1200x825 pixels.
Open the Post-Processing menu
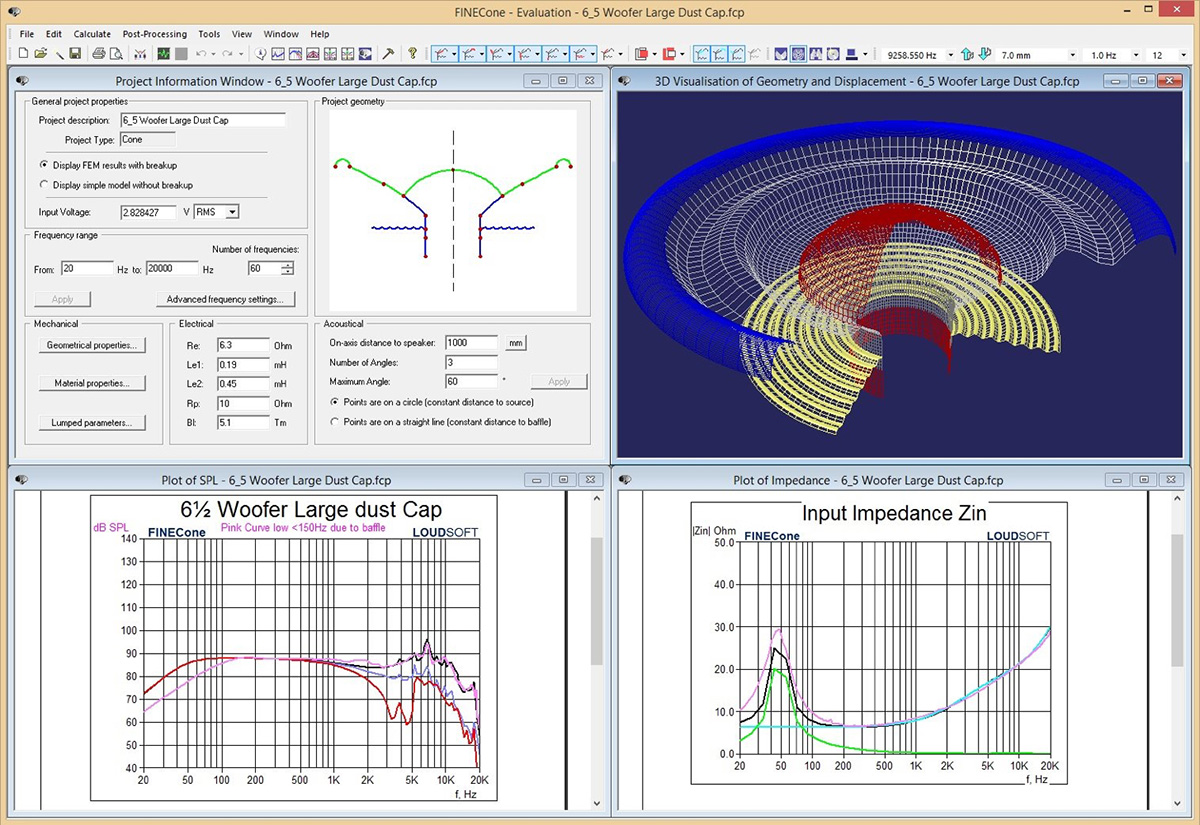[155, 34]
